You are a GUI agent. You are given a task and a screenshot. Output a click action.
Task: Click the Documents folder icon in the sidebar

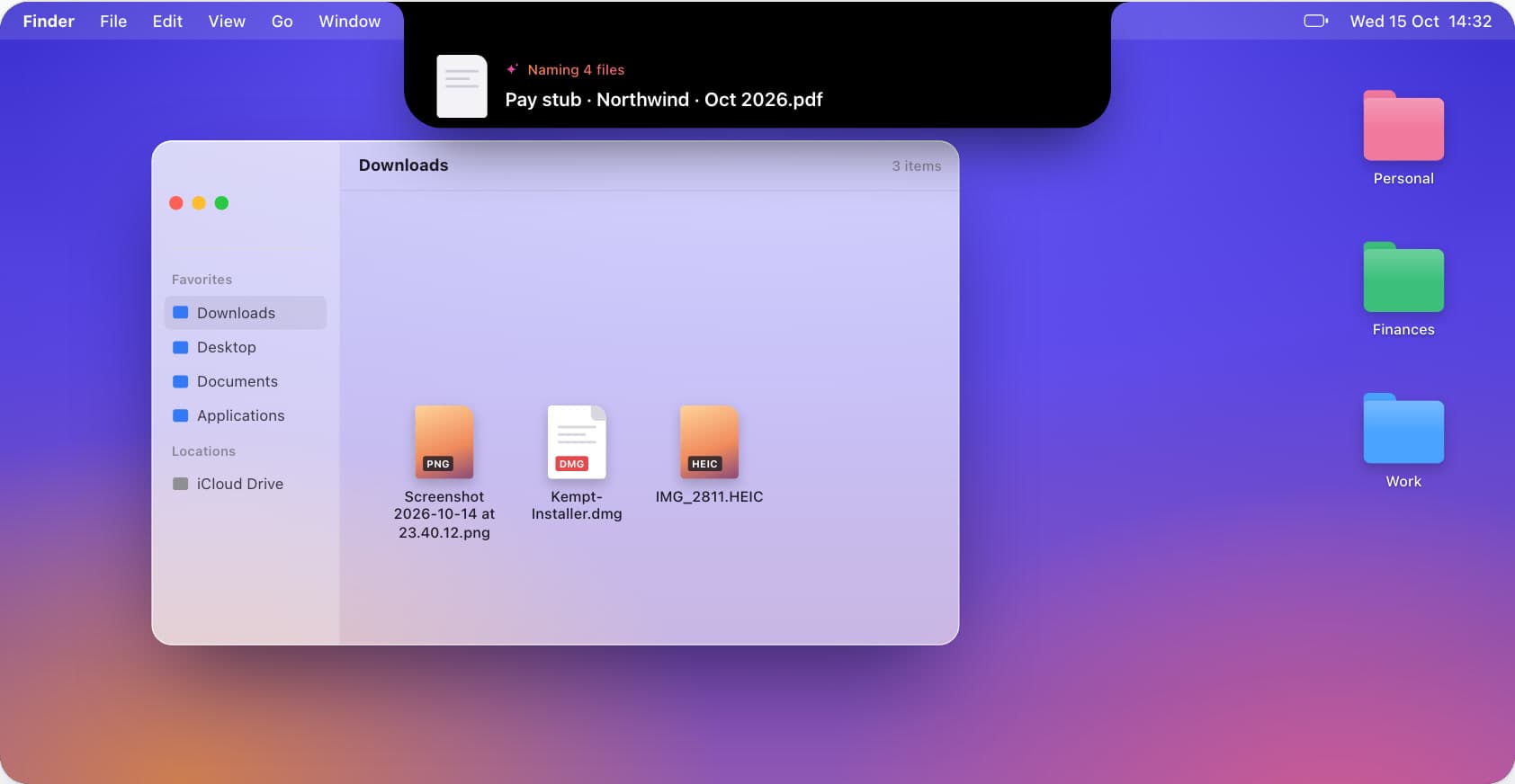coord(180,381)
